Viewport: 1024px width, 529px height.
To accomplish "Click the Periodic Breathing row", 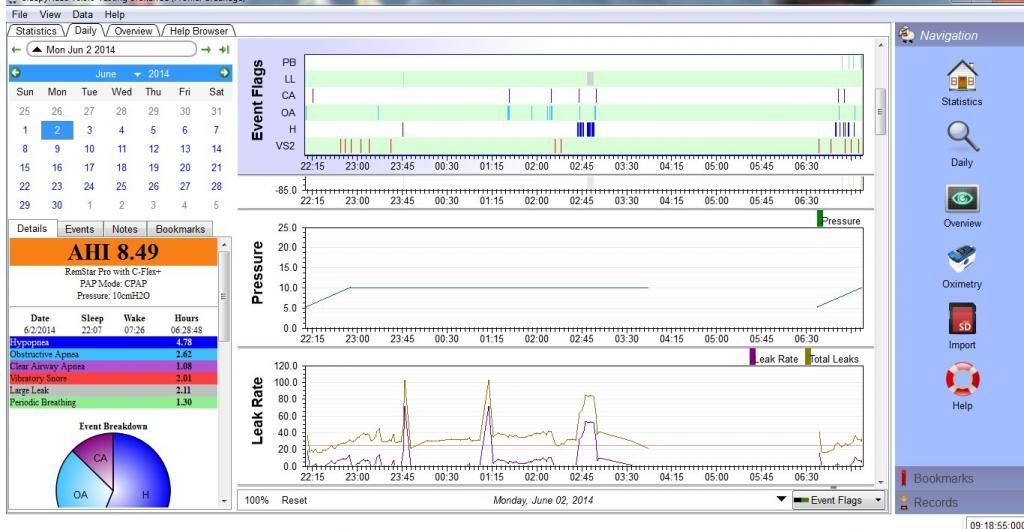I will point(113,402).
